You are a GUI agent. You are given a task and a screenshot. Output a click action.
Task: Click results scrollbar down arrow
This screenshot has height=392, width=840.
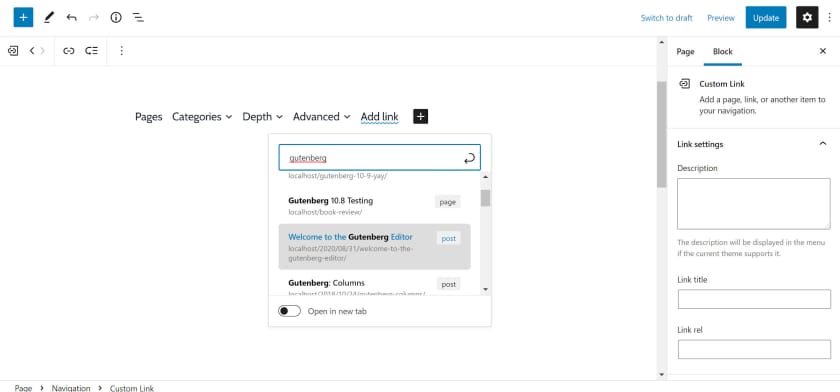tap(485, 289)
